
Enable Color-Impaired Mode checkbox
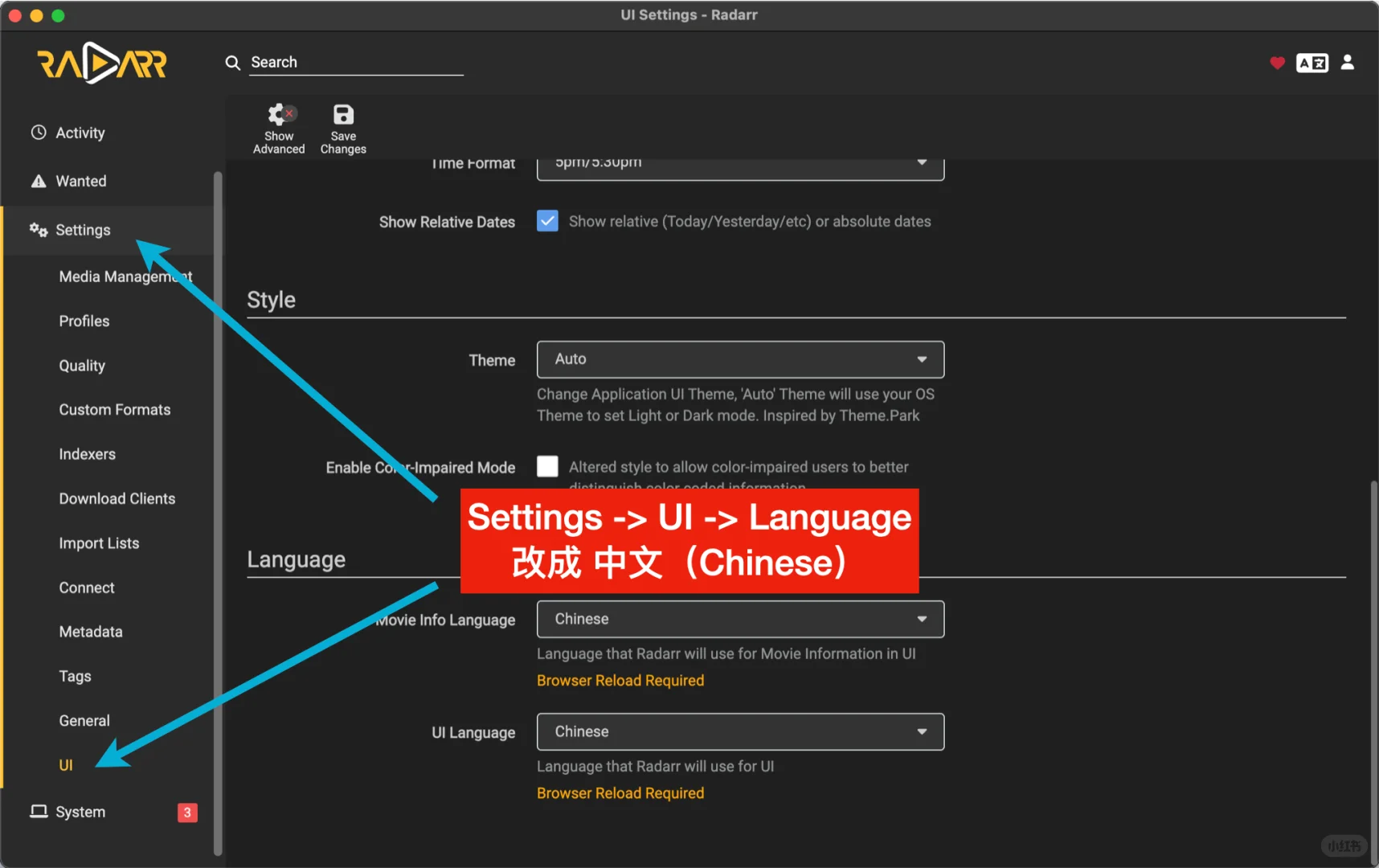[547, 467]
